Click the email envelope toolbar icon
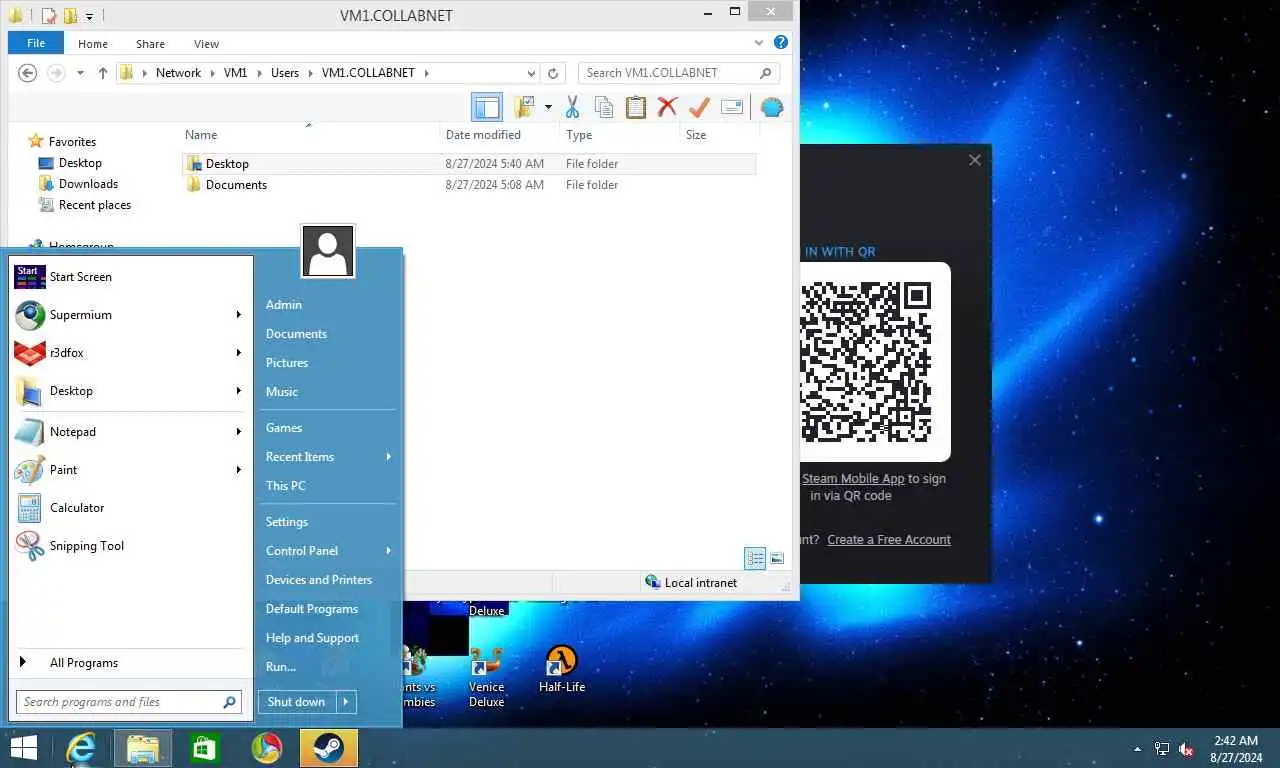The image size is (1280, 768). tap(732, 107)
